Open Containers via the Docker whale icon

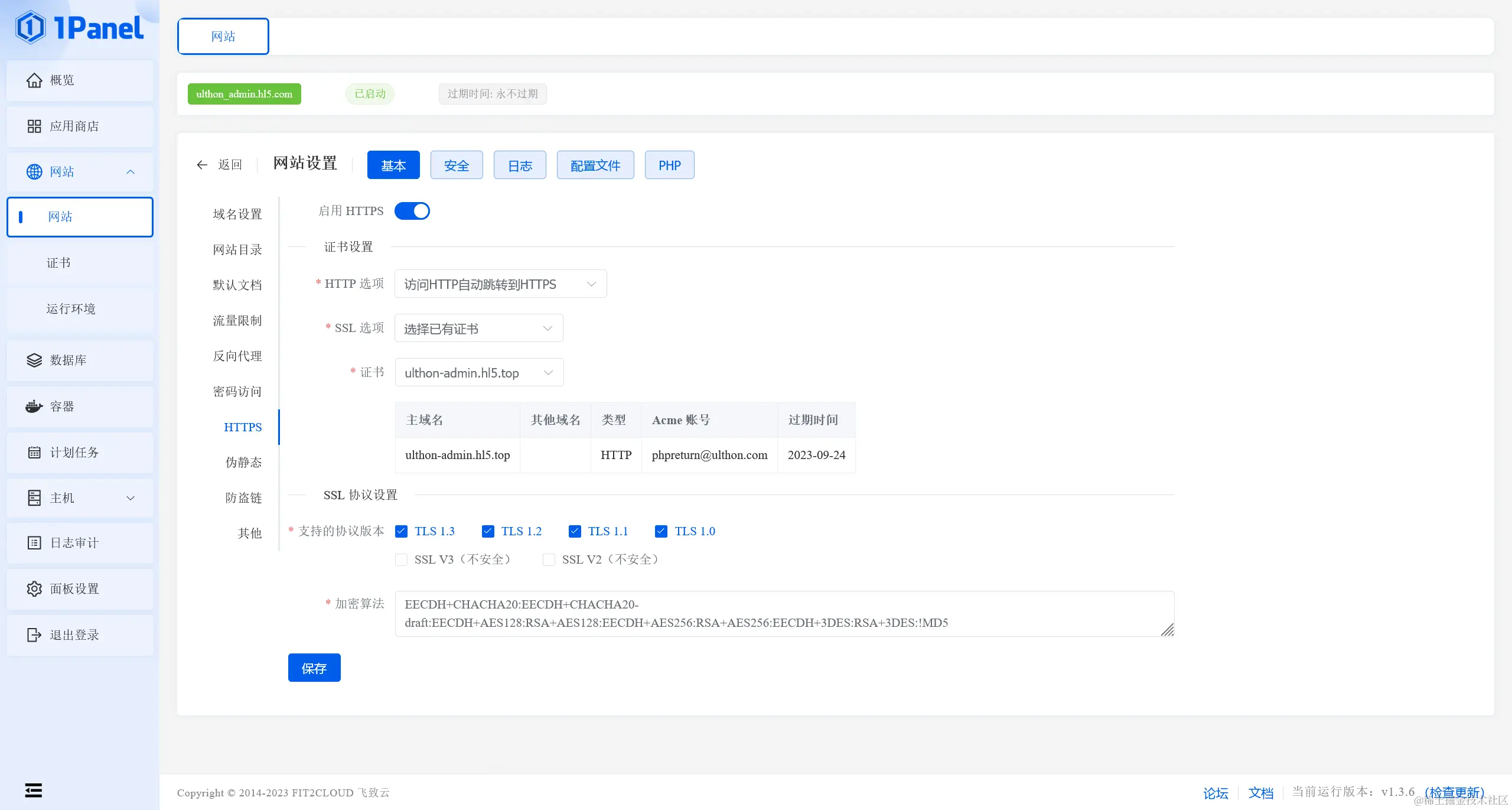(x=34, y=406)
